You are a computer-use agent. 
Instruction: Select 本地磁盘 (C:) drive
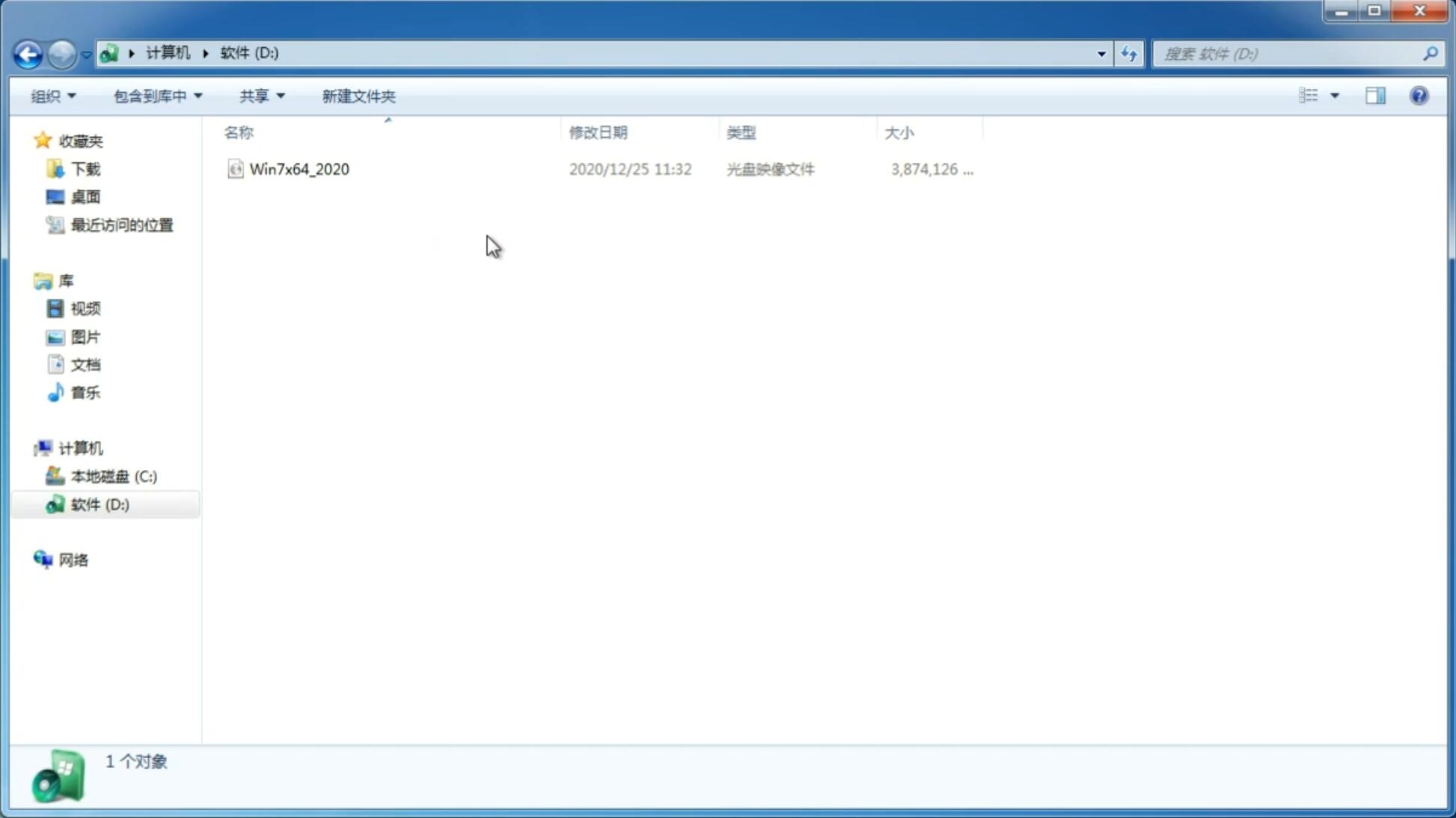coord(113,475)
